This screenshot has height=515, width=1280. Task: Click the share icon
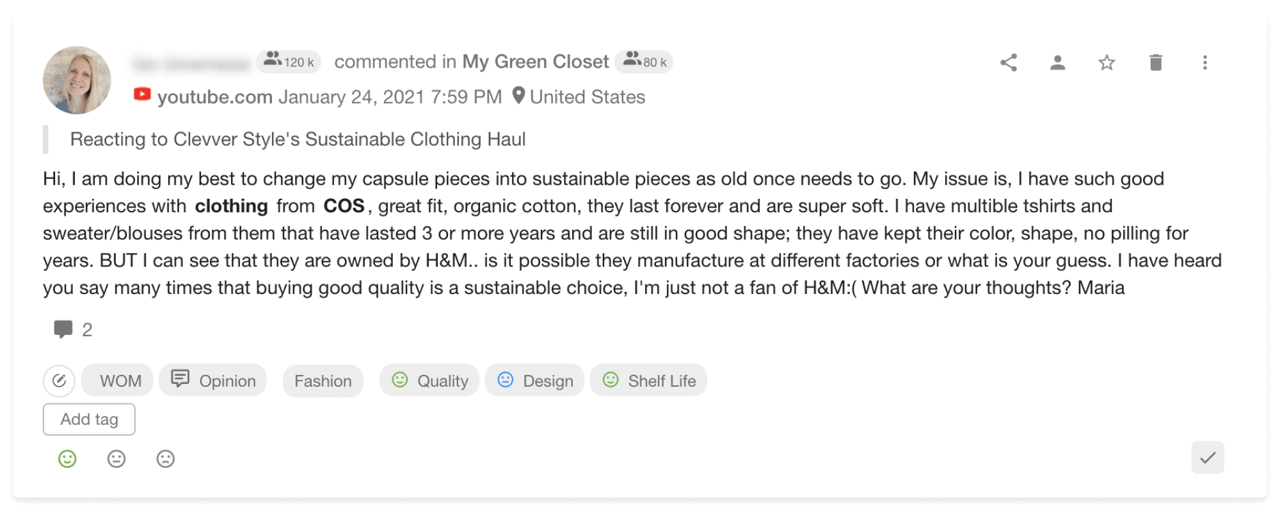[1009, 63]
